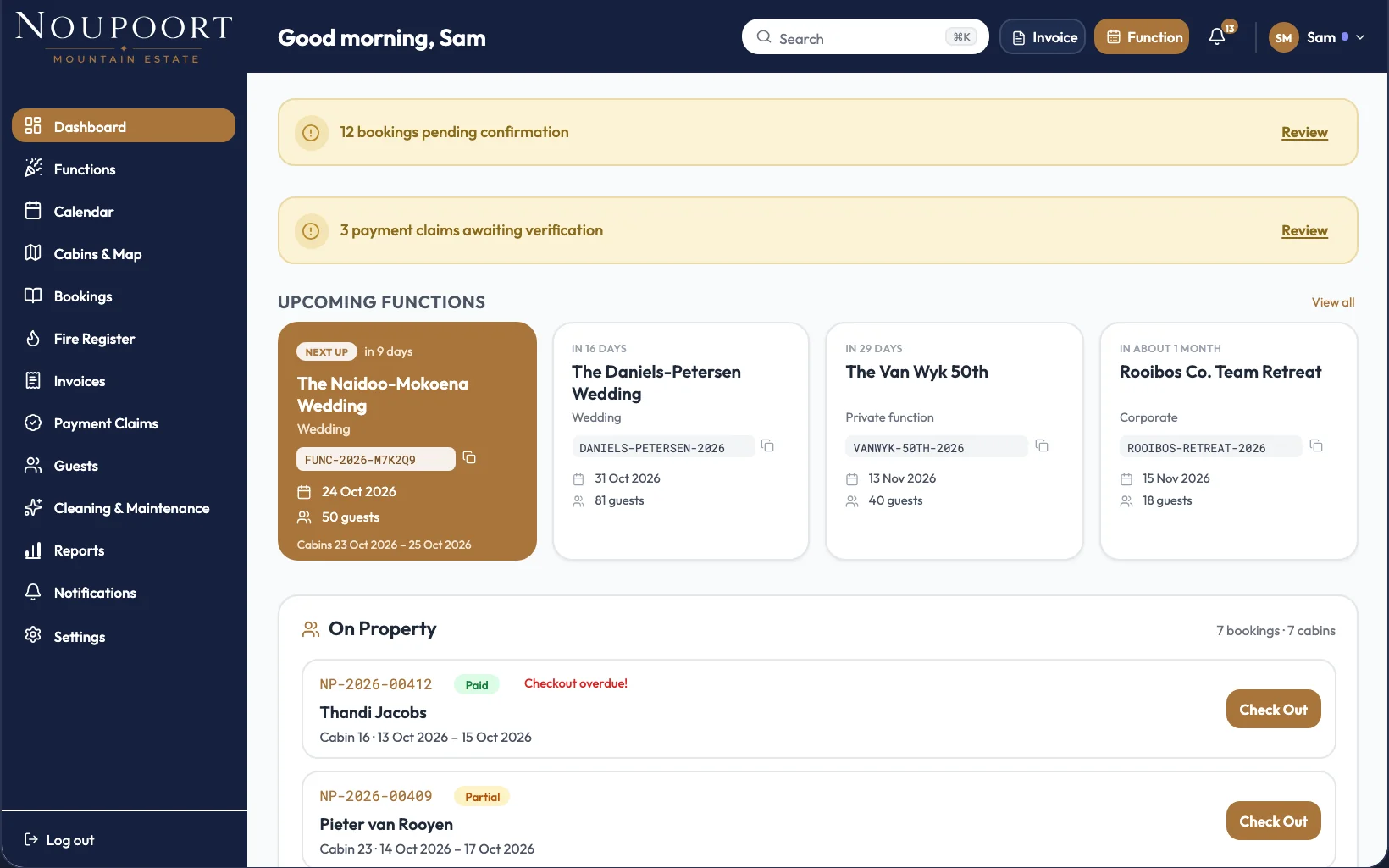1389x868 pixels.
Task: Copy the DANIELS-PETERSEN-2026 code
Action: click(x=767, y=446)
